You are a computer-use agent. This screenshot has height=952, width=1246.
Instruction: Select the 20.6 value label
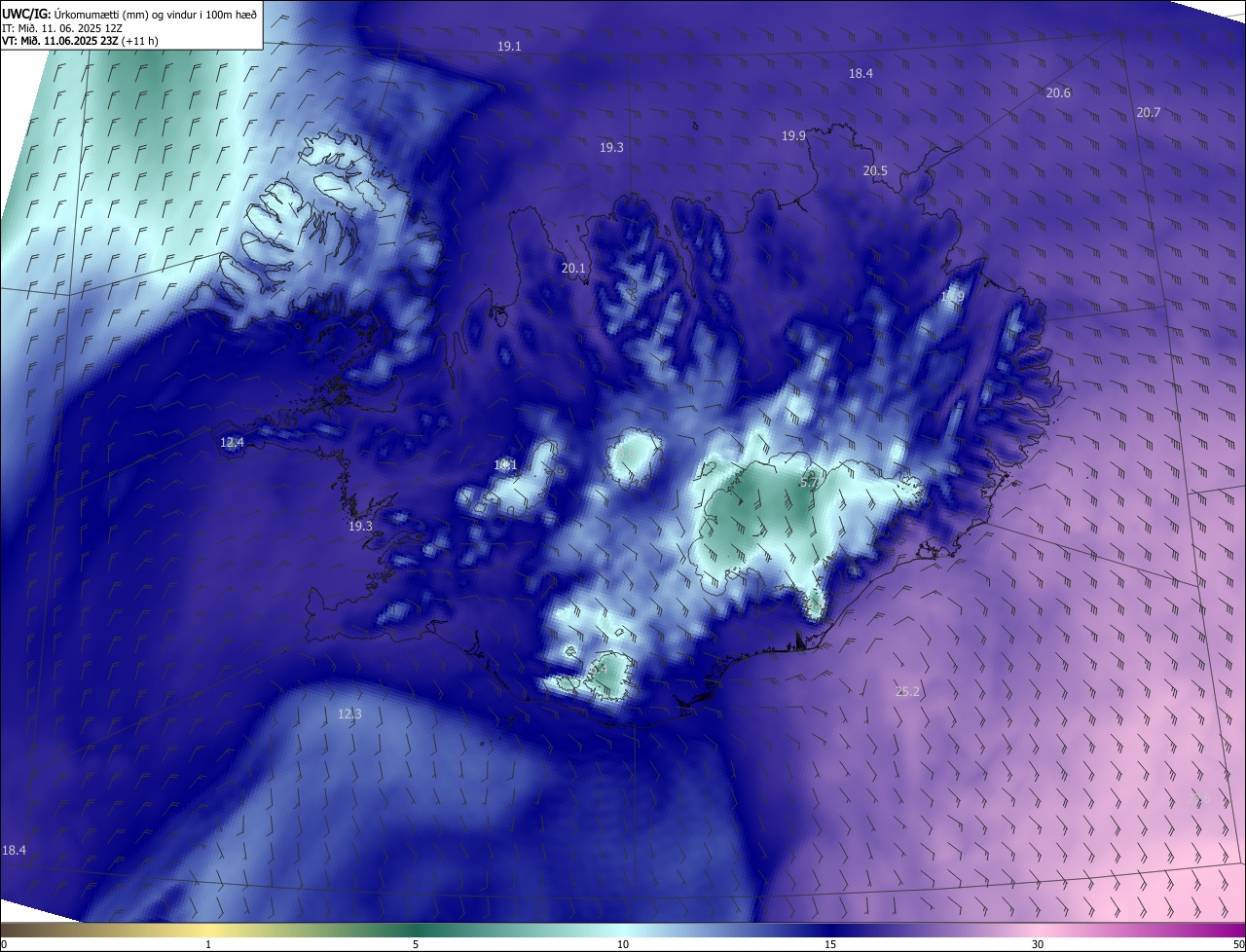click(x=1058, y=93)
